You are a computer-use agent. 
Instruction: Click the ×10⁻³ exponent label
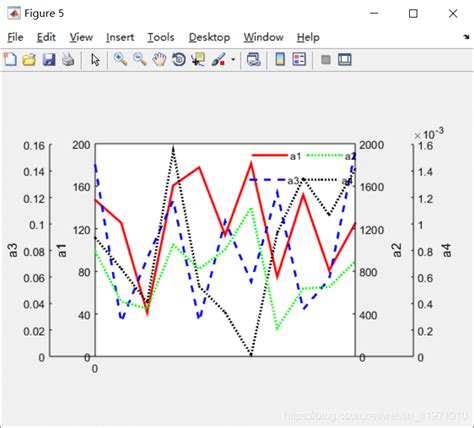click(x=429, y=134)
